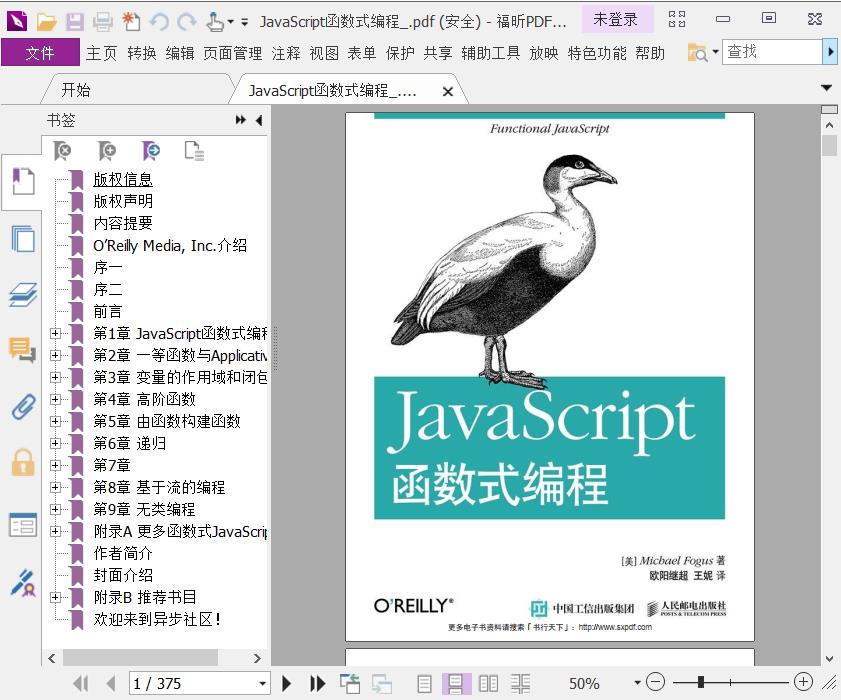The image size is (841, 700).
Task: Click the ribbon display grid icon
Action: coord(677,19)
